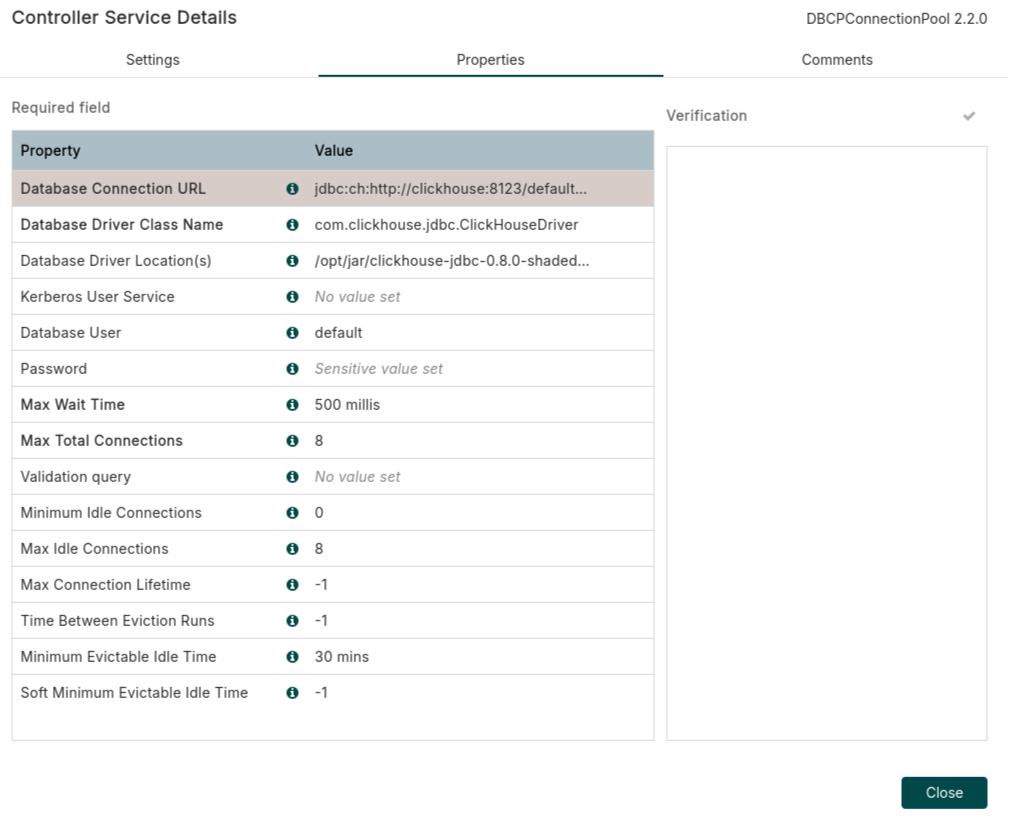The height and width of the screenshot is (817, 1014).
Task: Select the Database Connection URL property name
Action: pyautogui.click(x=113, y=189)
